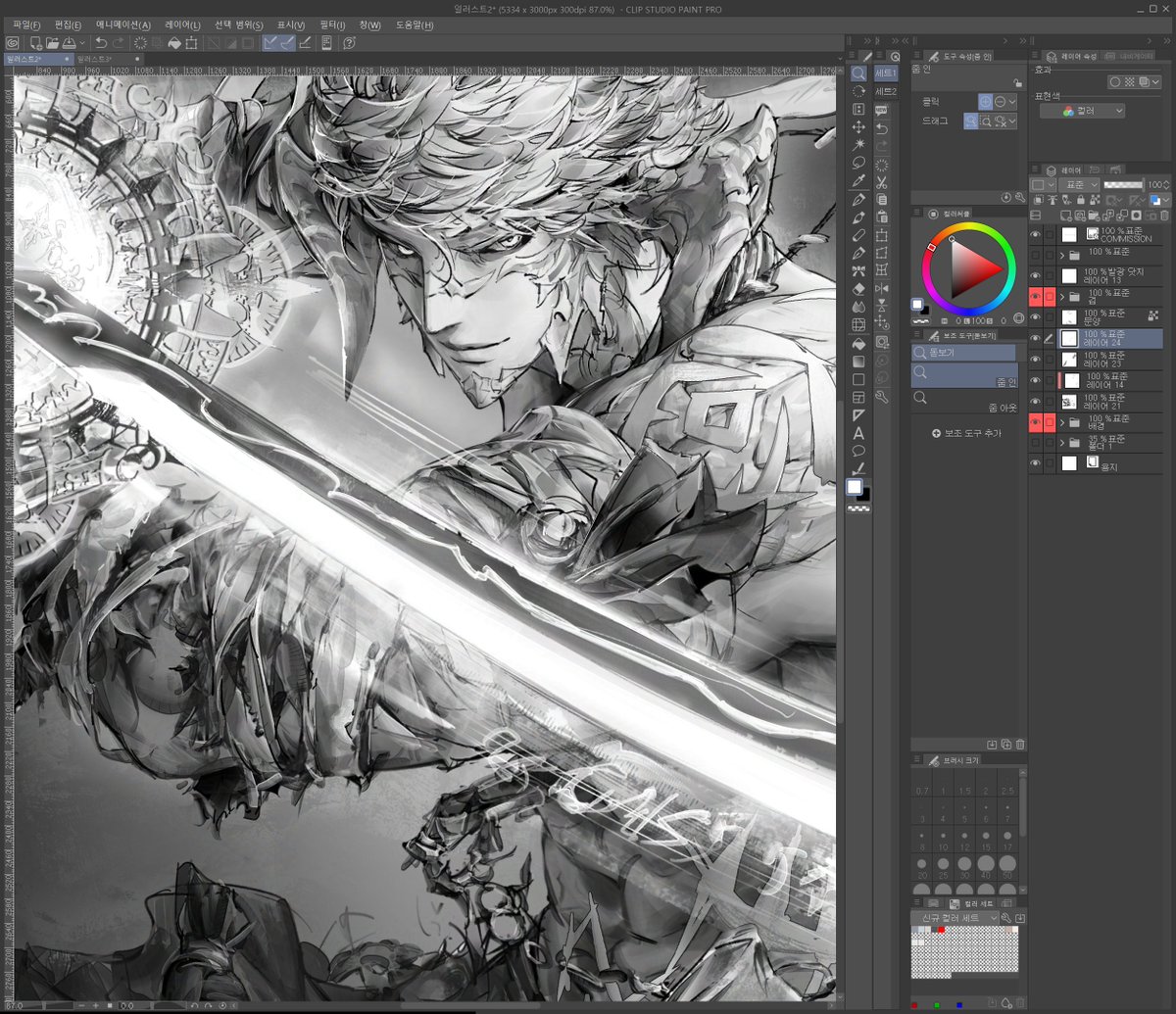The width and height of the screenshot is (1176, 1014).
Task: Click the Clip Studio launcher icon
Action: pos(12,43)
